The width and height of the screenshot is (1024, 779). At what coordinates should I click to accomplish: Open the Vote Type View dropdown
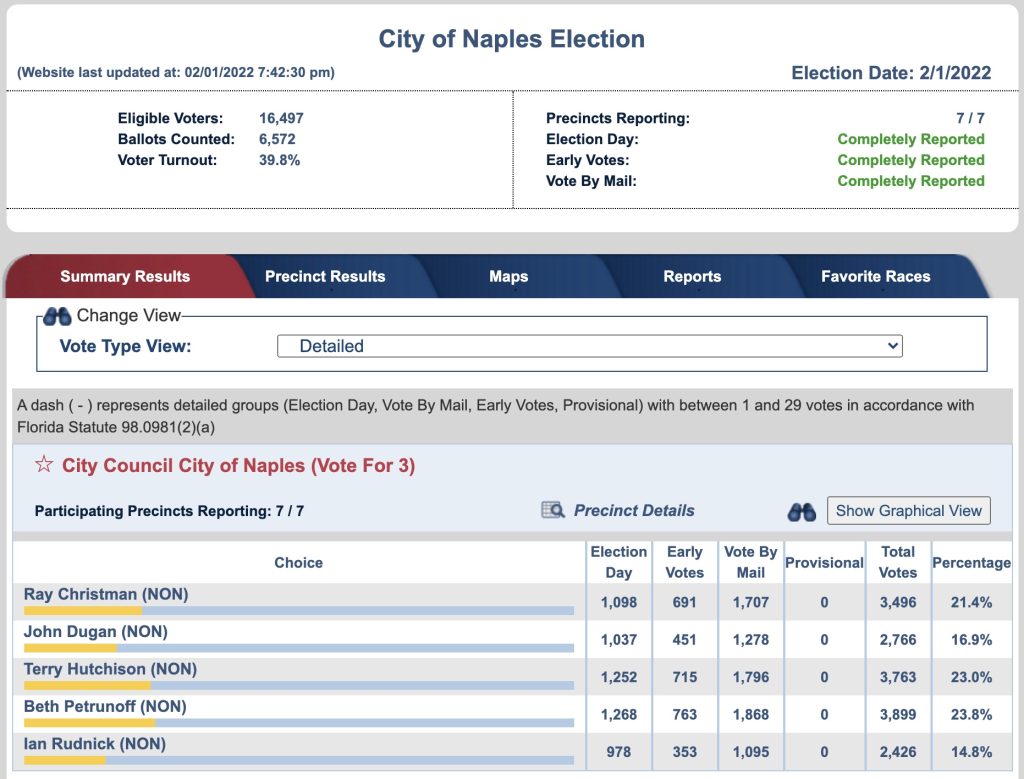[x=589, y=346]
